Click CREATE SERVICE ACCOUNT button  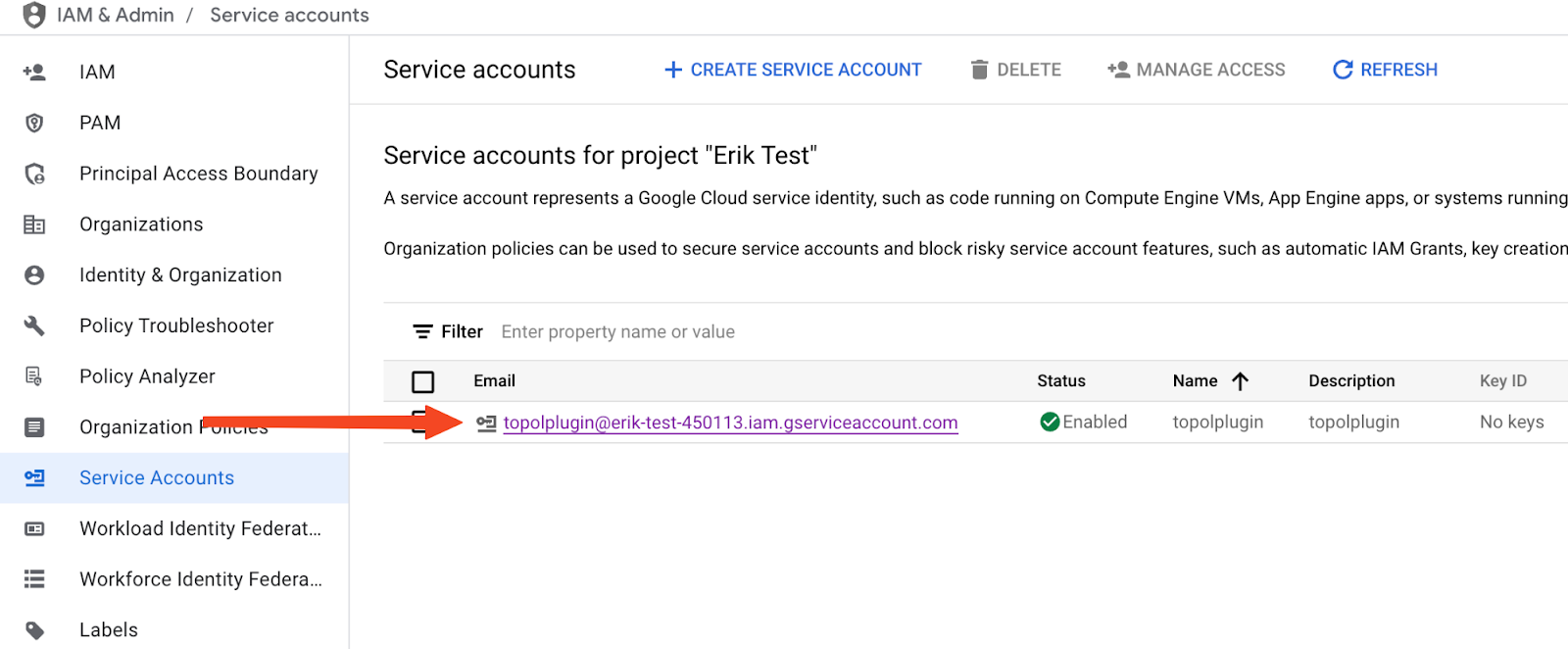[793, 70]
